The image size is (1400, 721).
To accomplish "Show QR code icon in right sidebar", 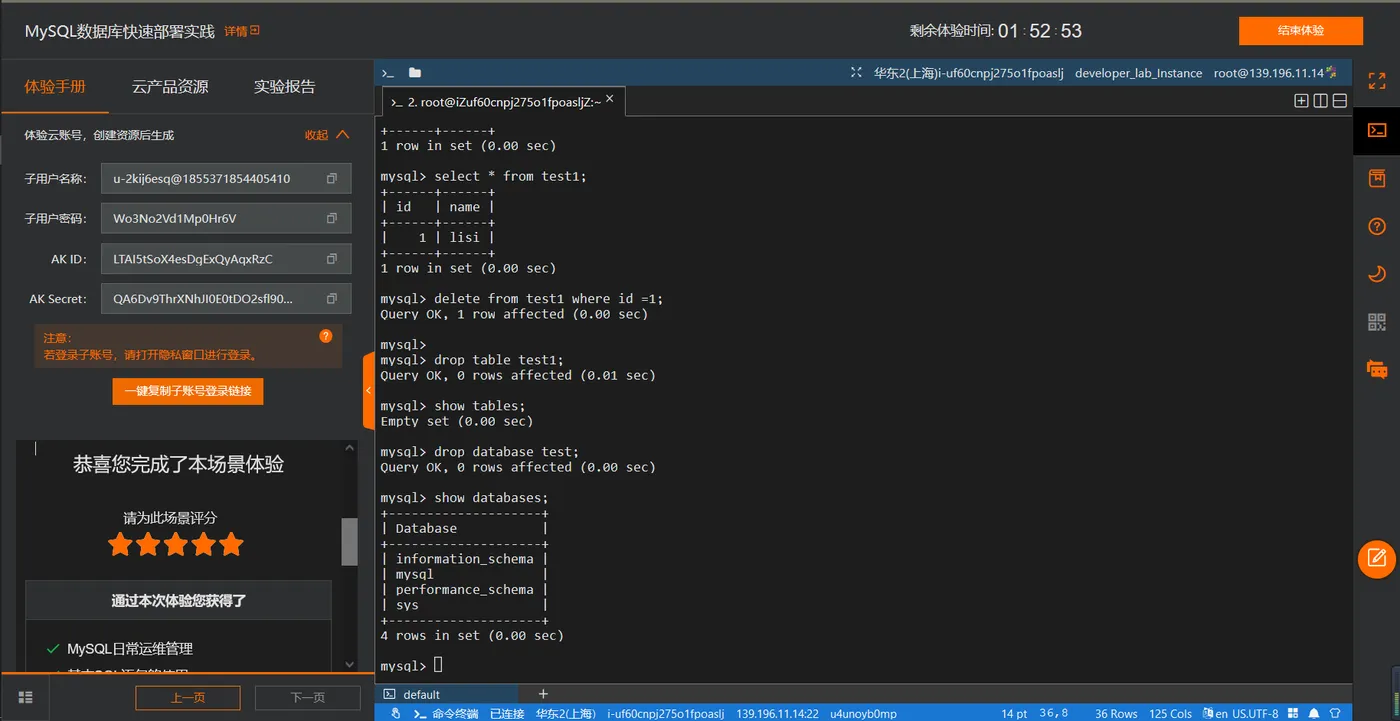I will click(1377, 322).
